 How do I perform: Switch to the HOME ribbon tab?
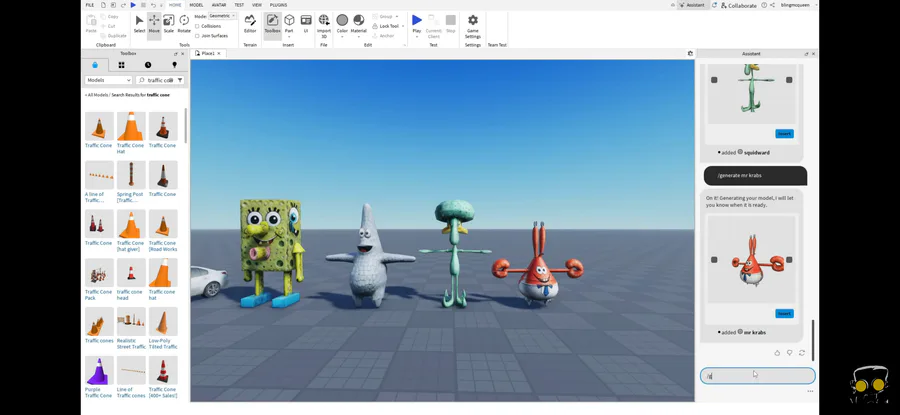175,5
